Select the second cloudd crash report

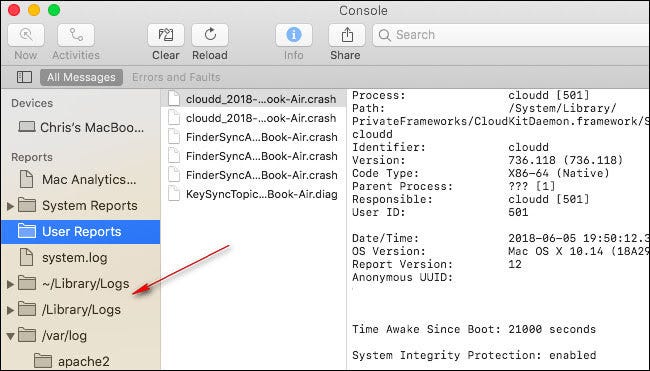point(253,118)
